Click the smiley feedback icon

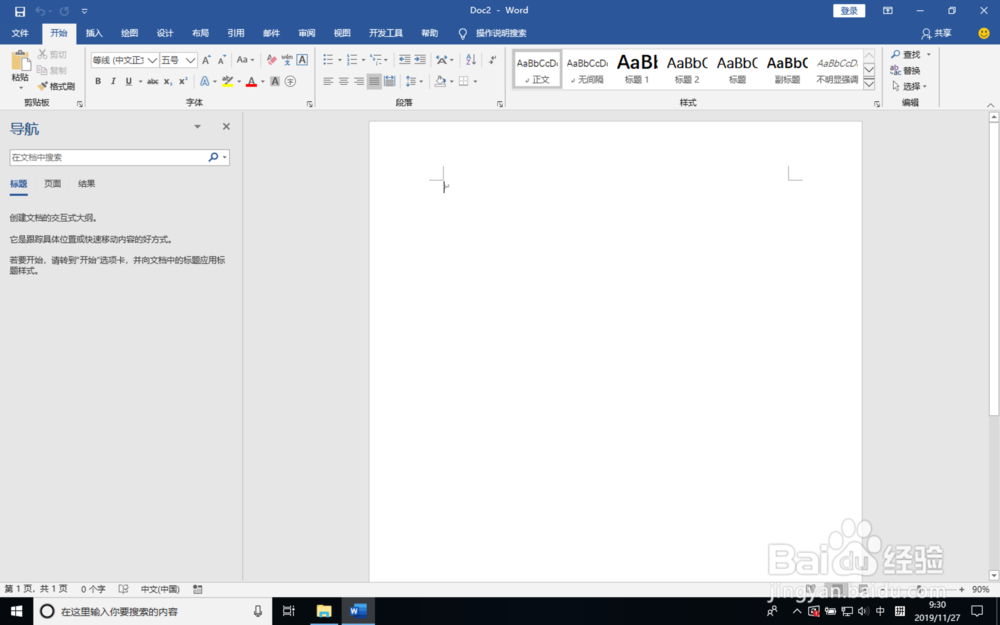pyautogui.click(x=984, y=33)
